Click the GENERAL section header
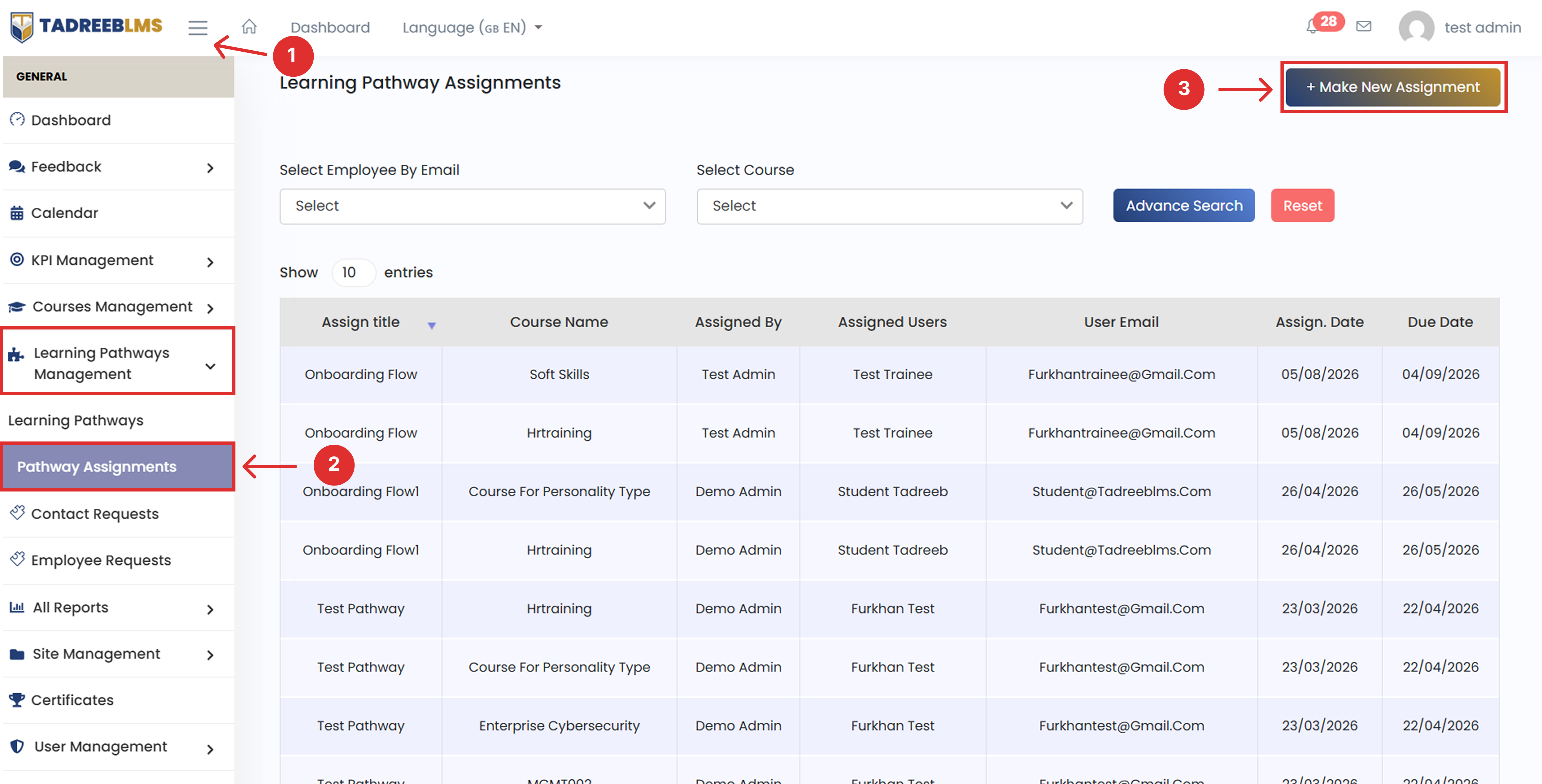The image size is (1542, 784). pos(119,77)
